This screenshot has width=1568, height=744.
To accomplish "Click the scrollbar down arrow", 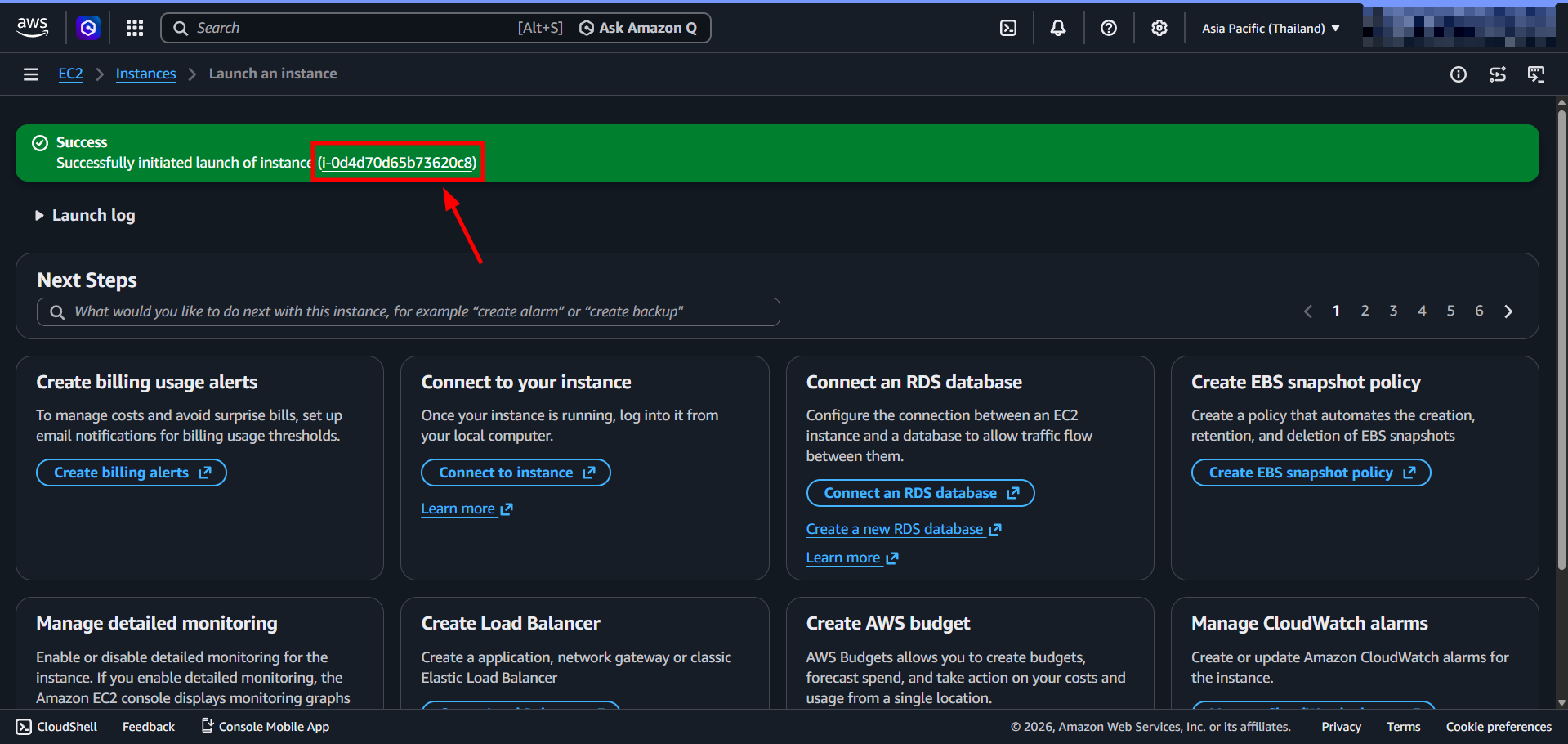I will pos(1561,702).
